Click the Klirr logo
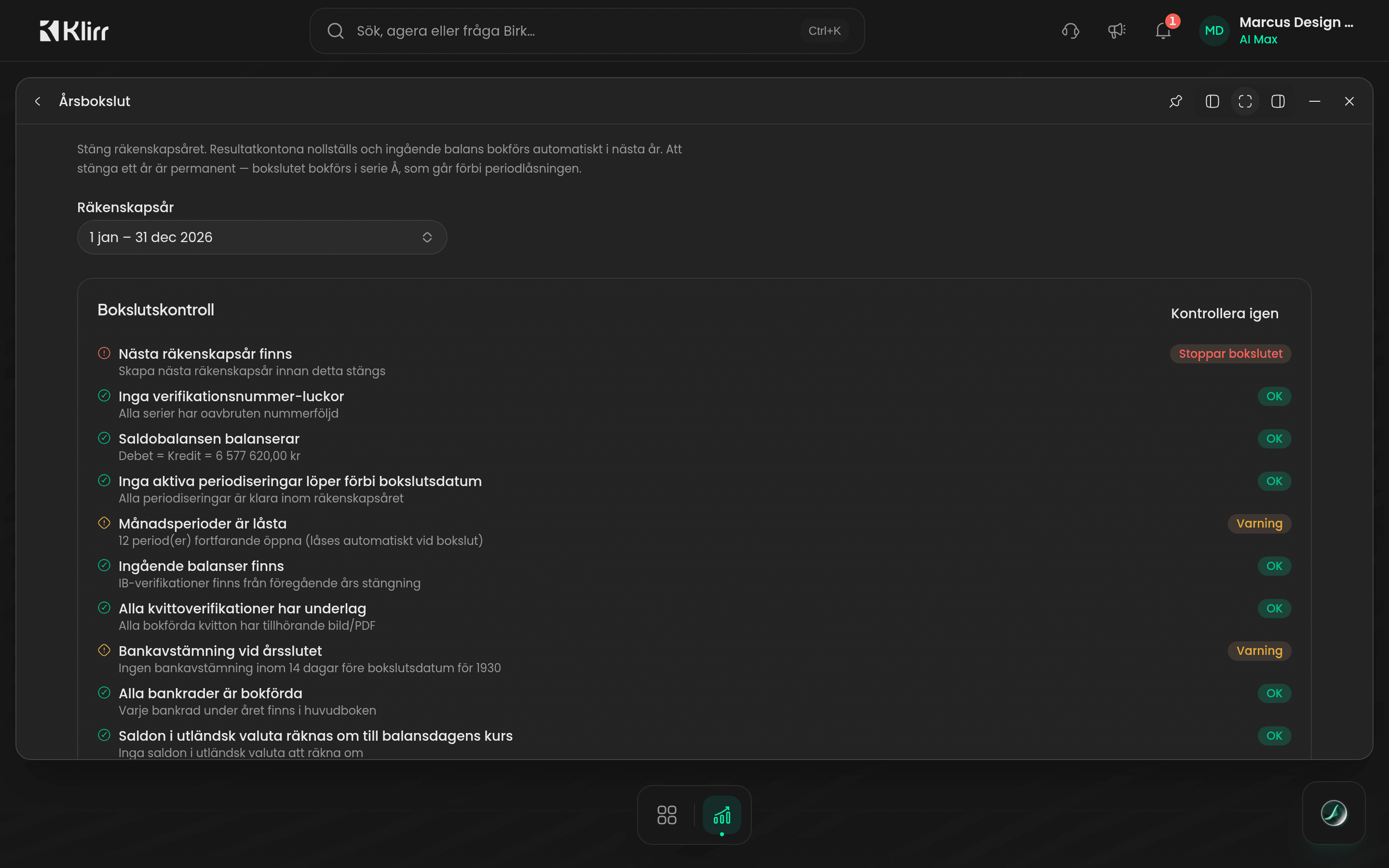Image resolution: width=1389 pixels, height=868 pixels. pos(74,30)
